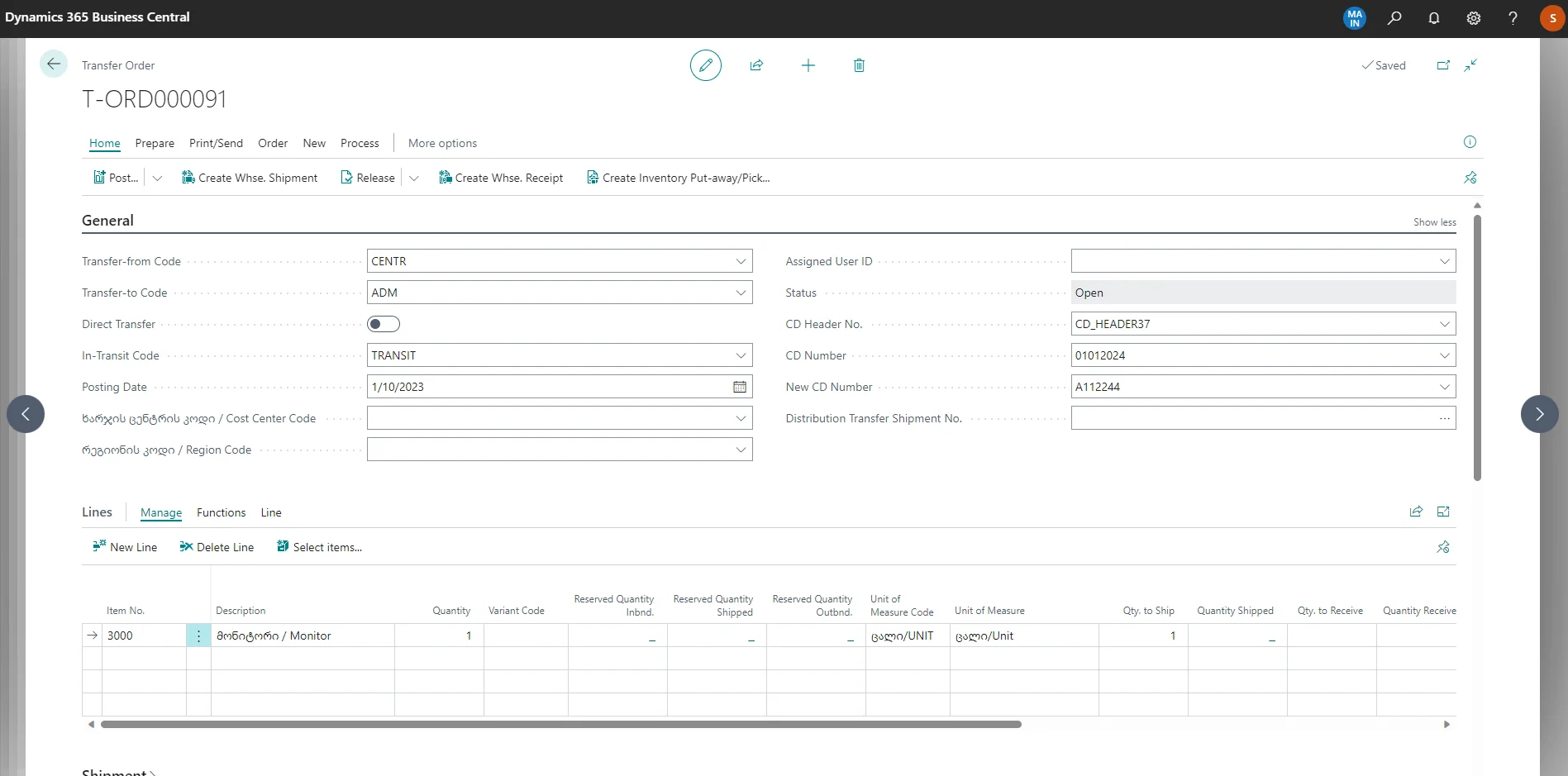This screenshot has height=776, width=1568.
Task: Open notifications via the bell icon
Action: click(1433, 18)
